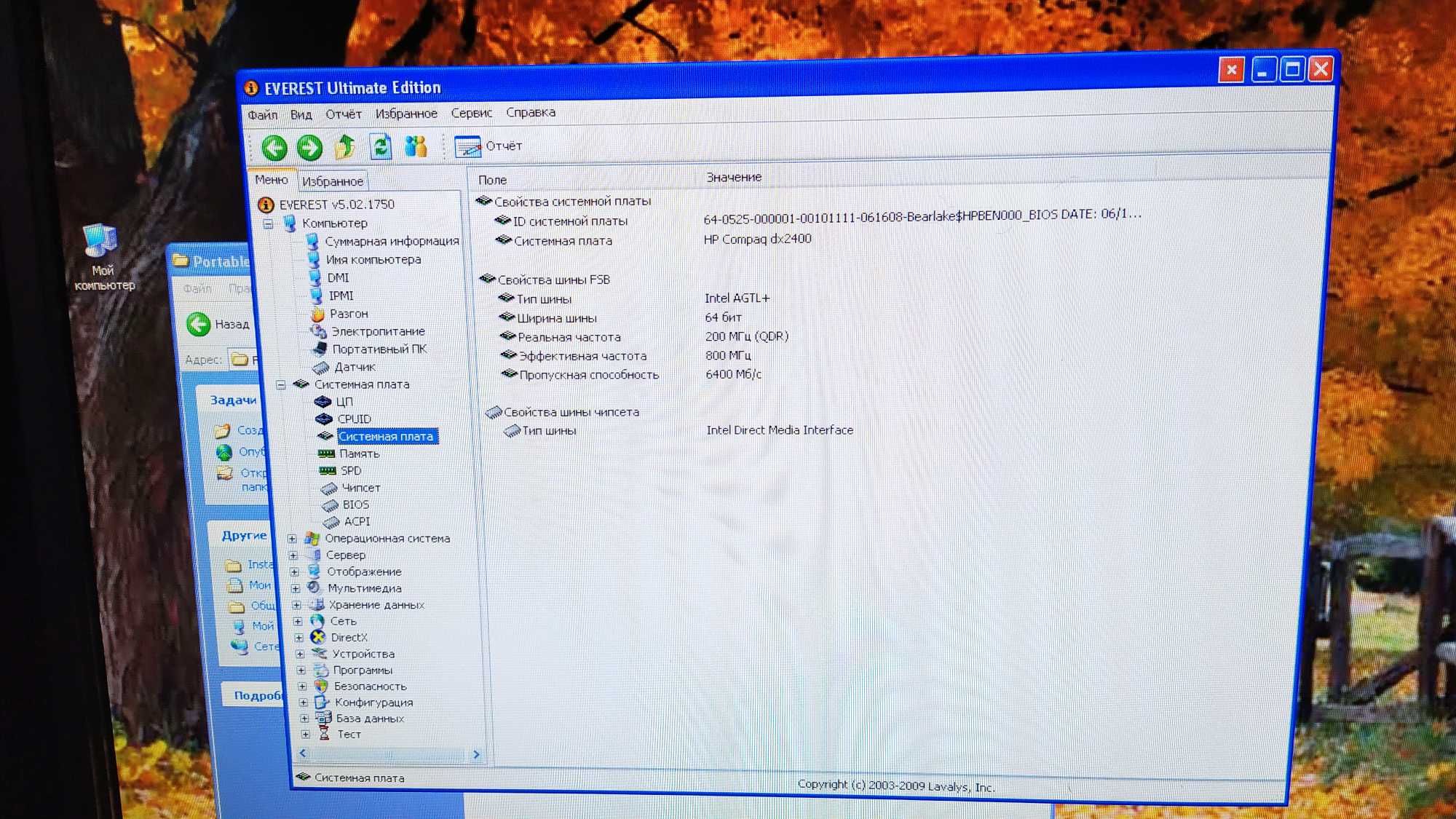Select the IPMI tree item
Screen dimensions: 1456x819
tap(341, 296)
